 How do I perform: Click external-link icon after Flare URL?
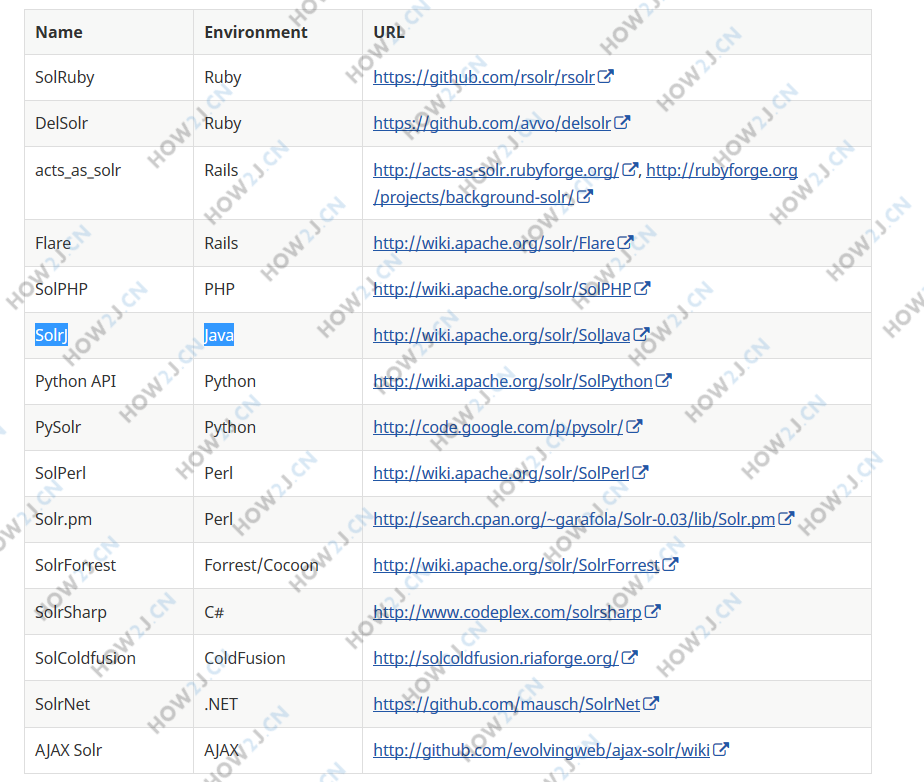pos(625,242)
